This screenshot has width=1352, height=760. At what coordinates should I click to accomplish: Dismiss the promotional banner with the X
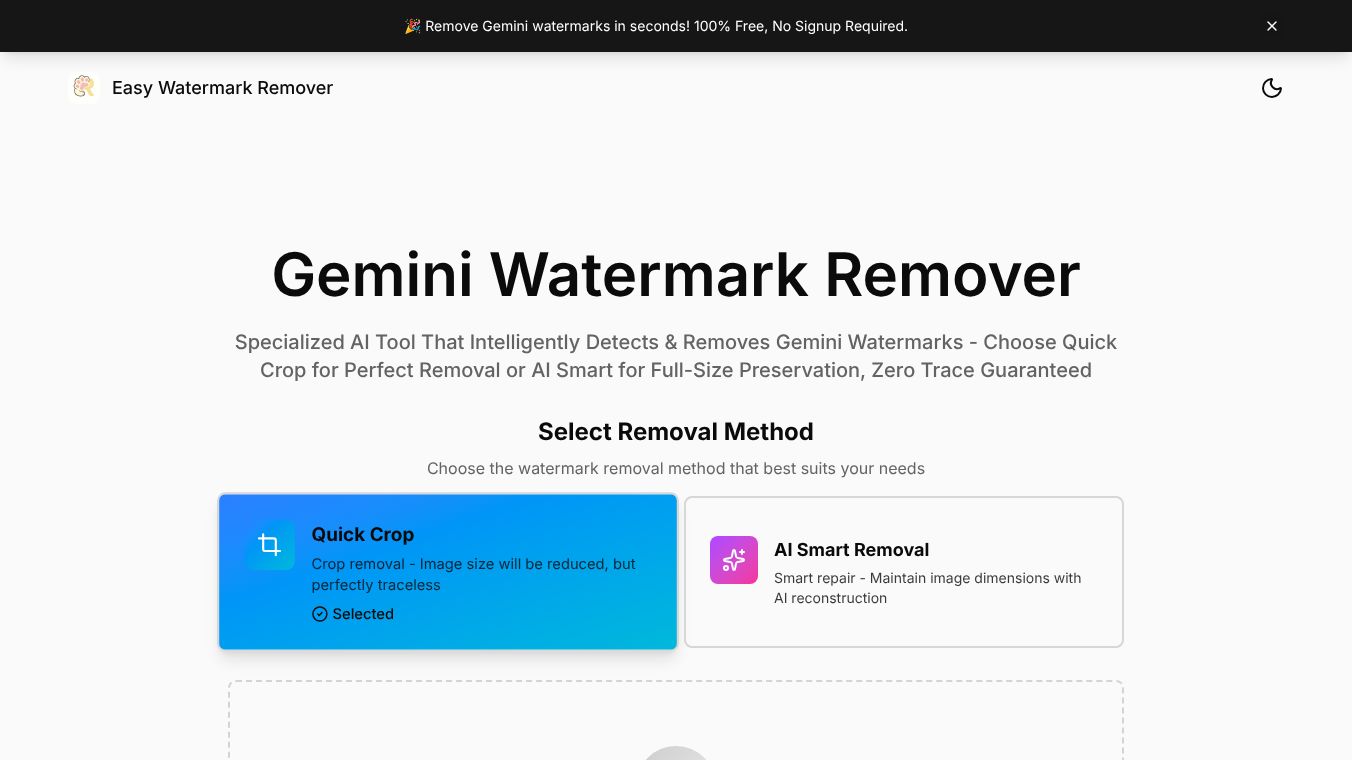tap(1272, 26)
